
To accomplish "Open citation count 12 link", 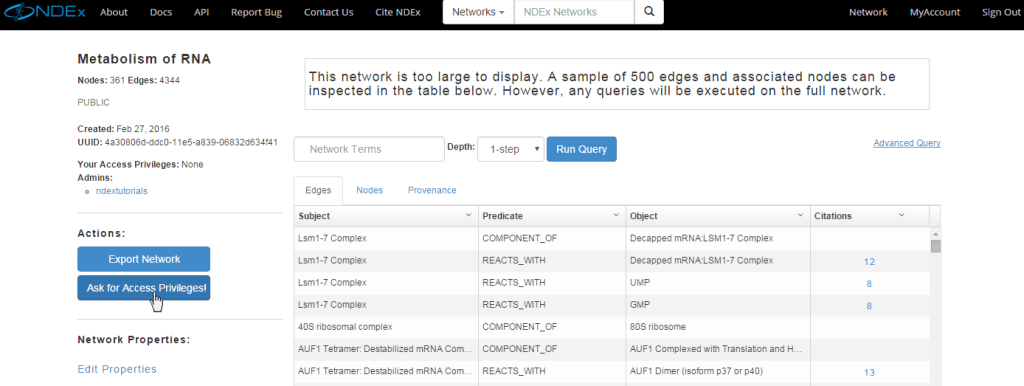I will tap(869, 262).
